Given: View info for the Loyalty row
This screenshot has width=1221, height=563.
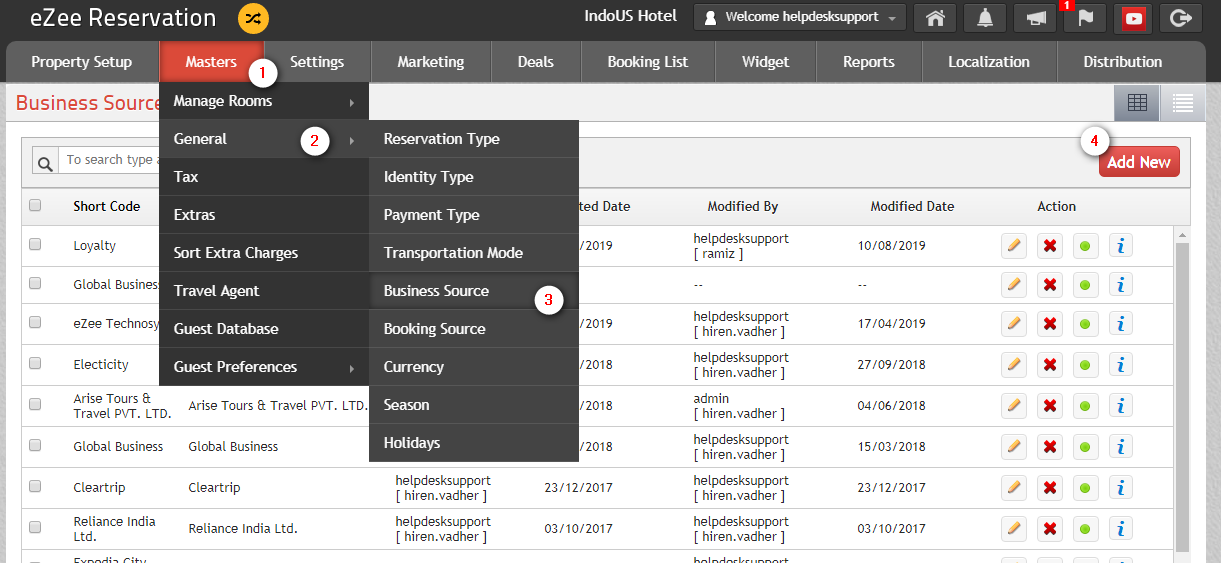Looking at the screenshot, I should click(x=1121, y=246).
